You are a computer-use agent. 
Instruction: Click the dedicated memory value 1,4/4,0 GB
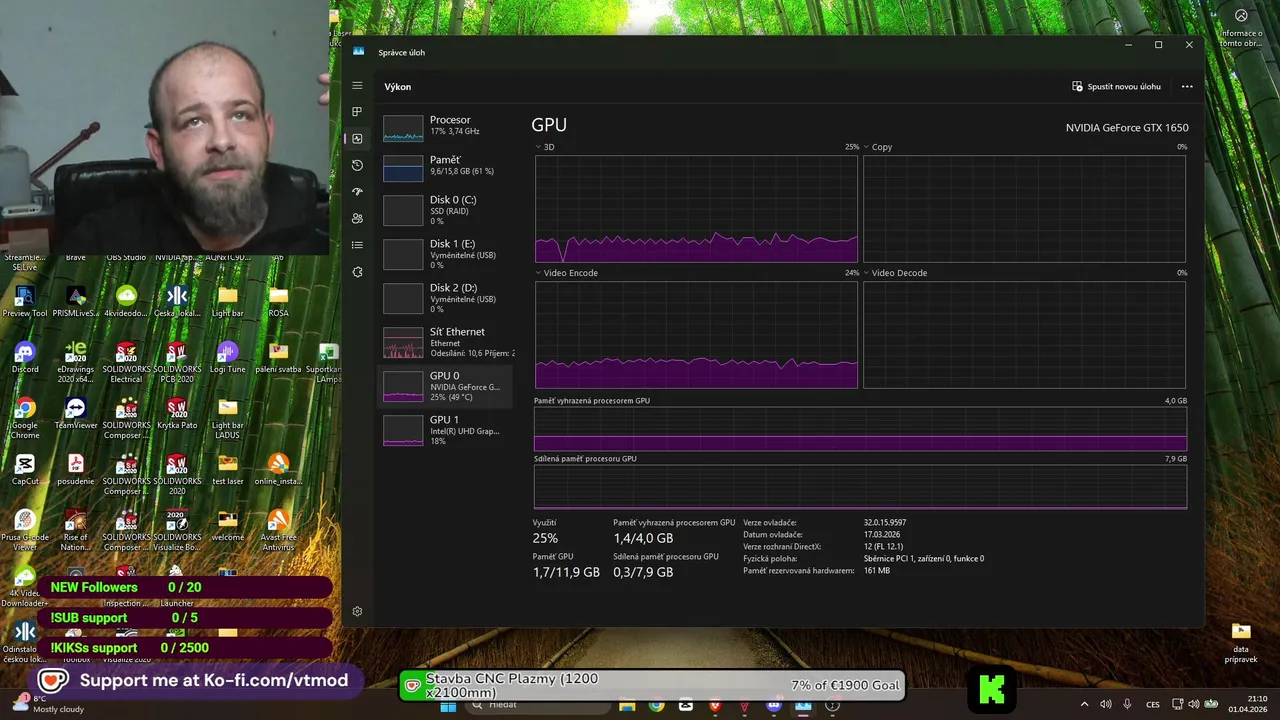[x=643, y=538]
